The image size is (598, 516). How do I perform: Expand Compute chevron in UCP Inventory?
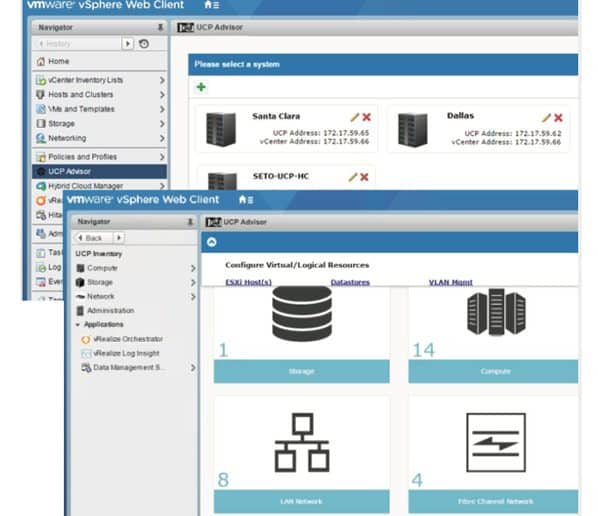[193, 268]
